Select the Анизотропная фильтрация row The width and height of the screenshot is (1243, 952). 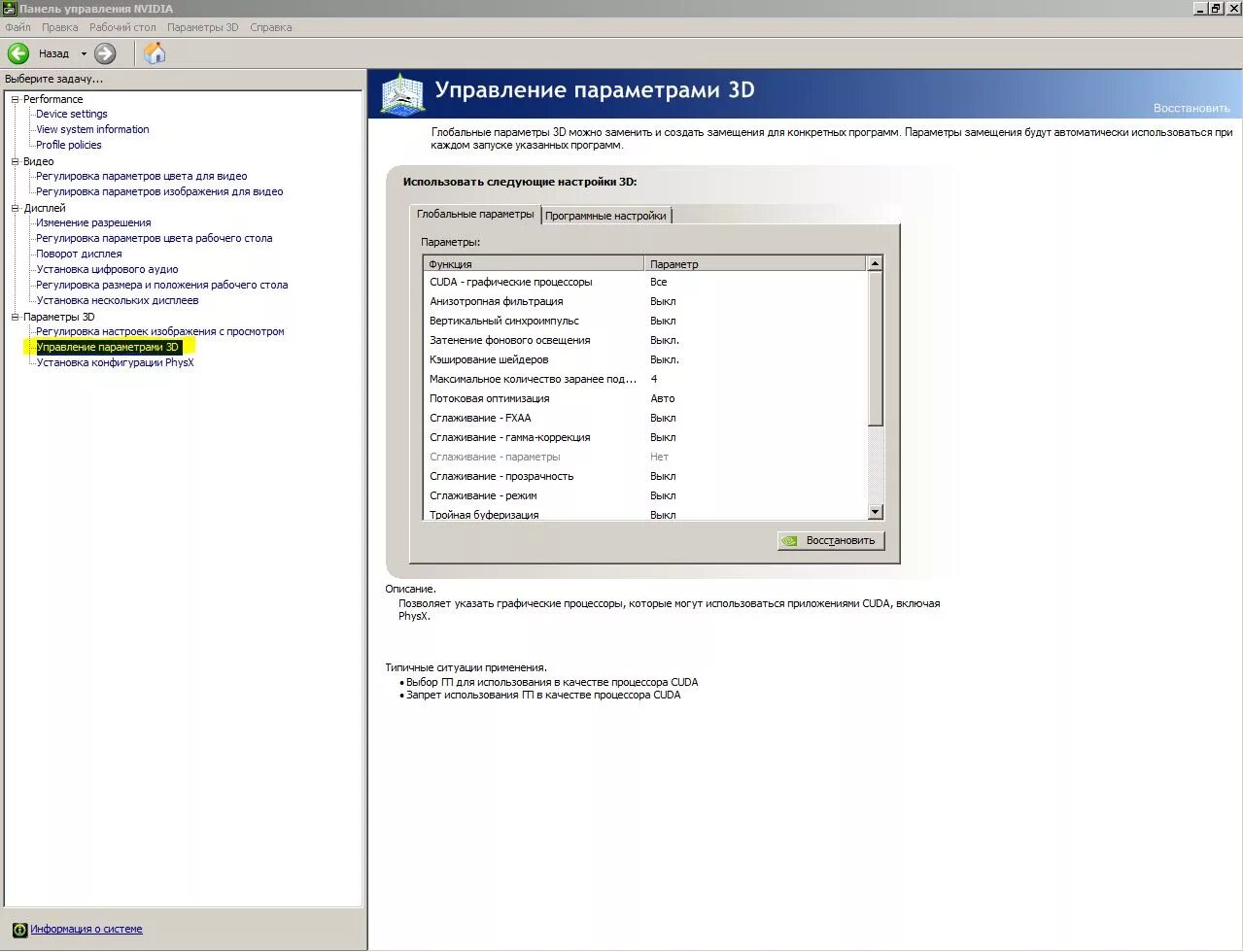click(645, 301)
